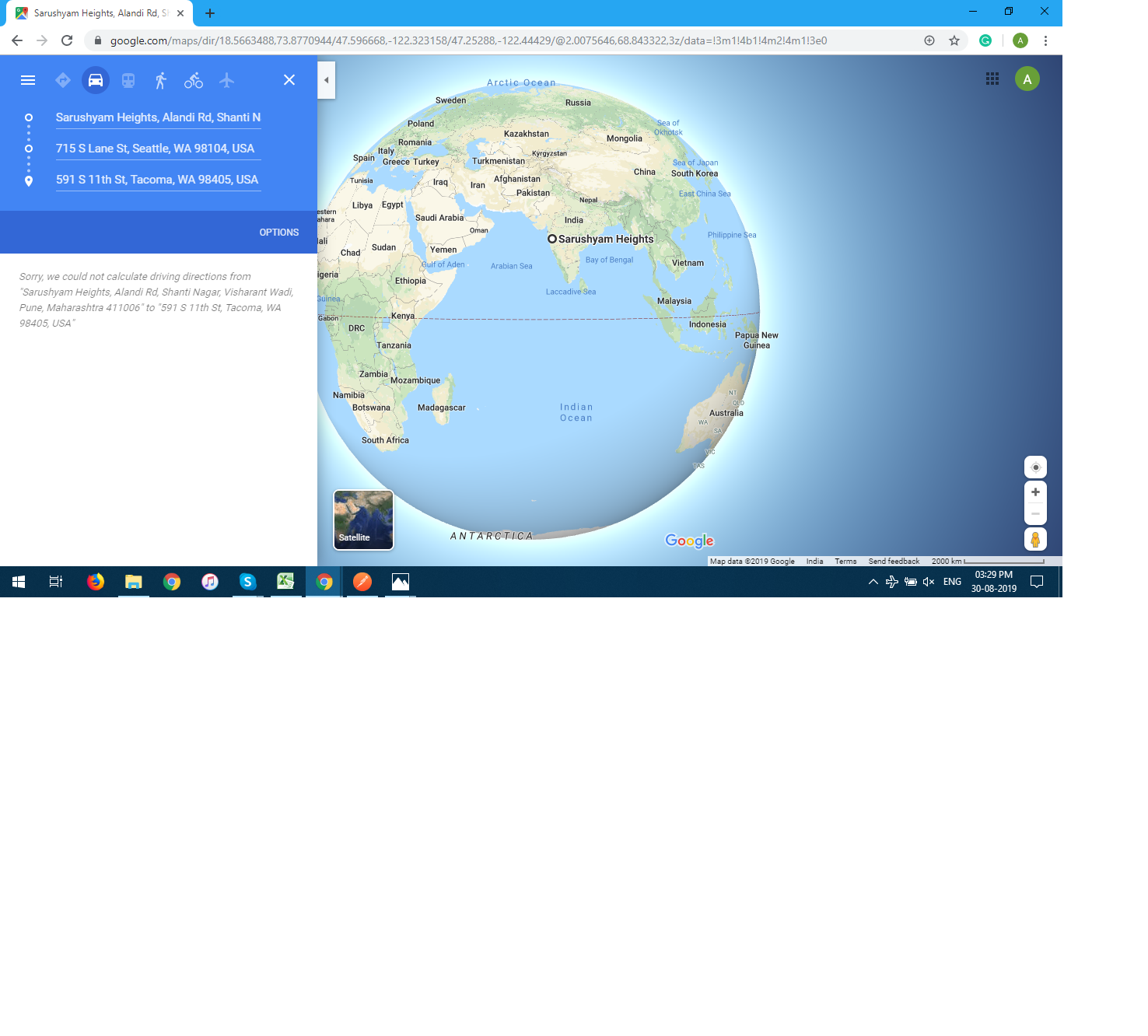
Task: Open route OPTIONS
Action: (279, 233)
